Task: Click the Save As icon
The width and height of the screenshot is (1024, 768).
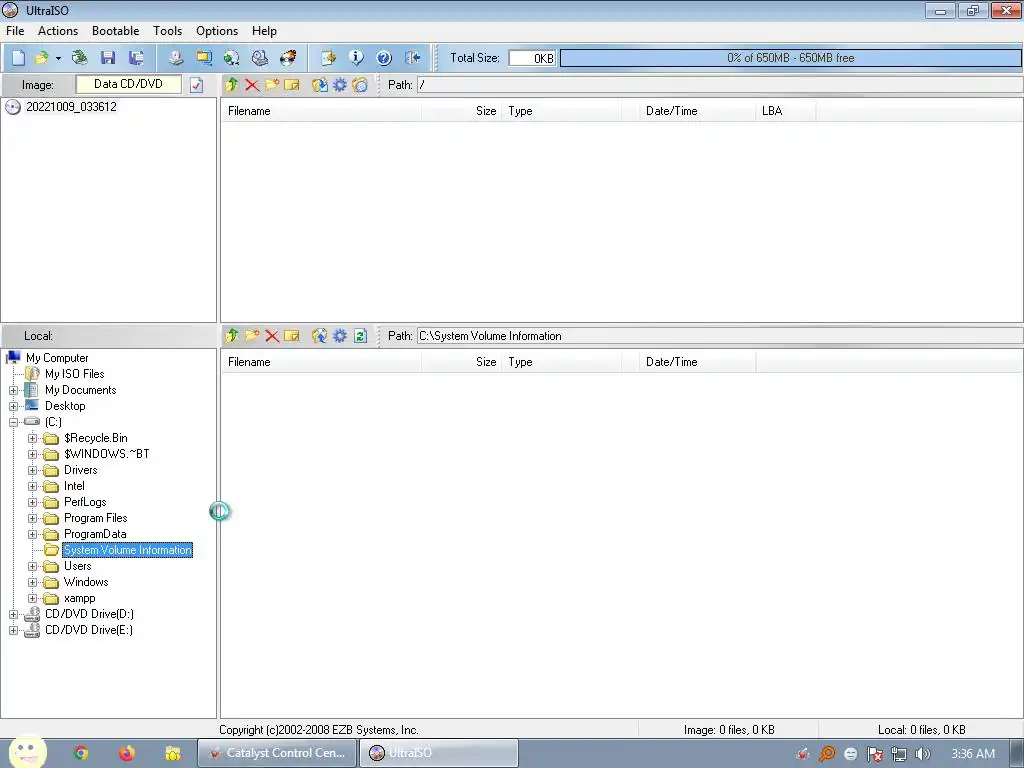Action: [136, 58]
